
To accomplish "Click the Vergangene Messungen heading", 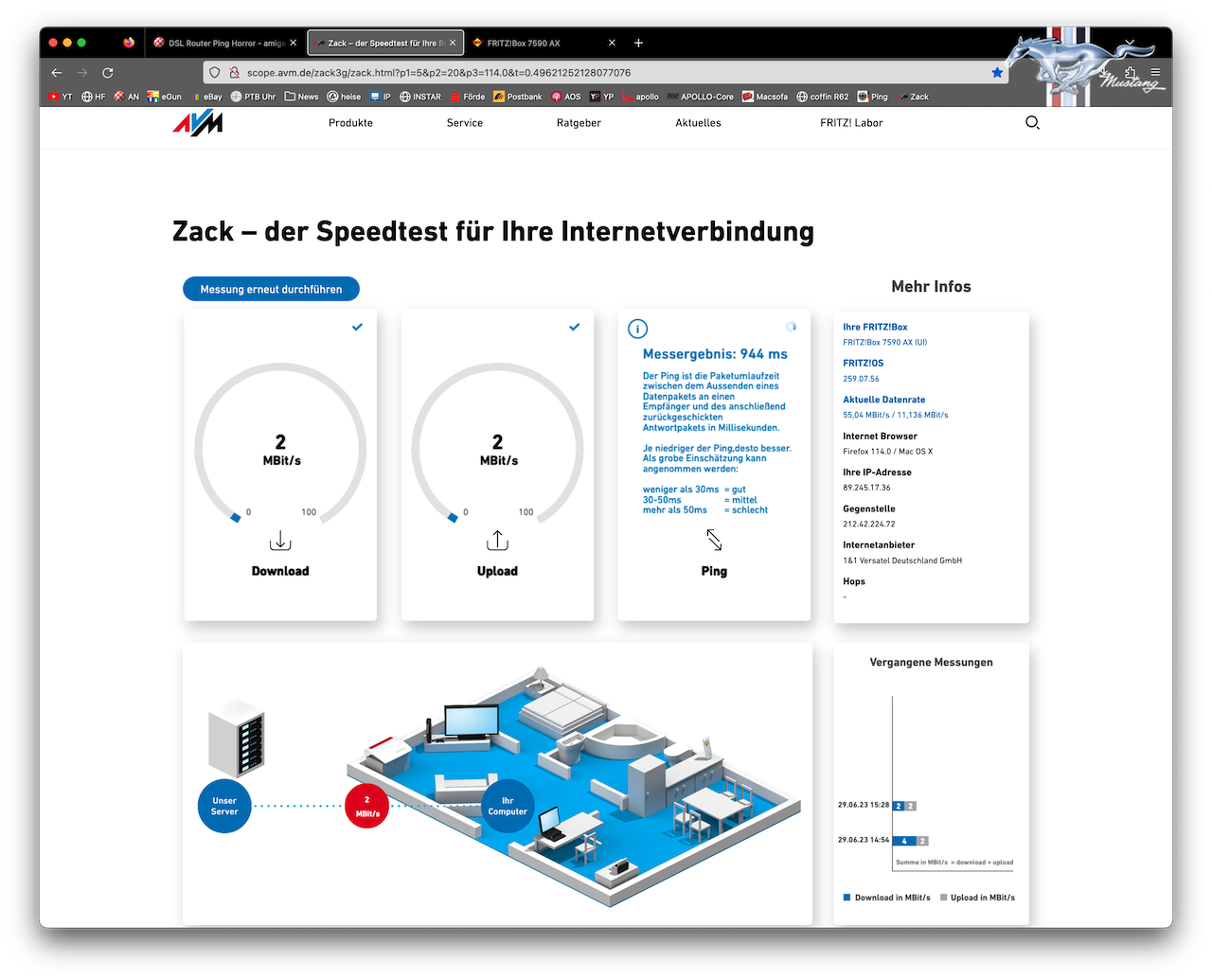I will (932, 662).
